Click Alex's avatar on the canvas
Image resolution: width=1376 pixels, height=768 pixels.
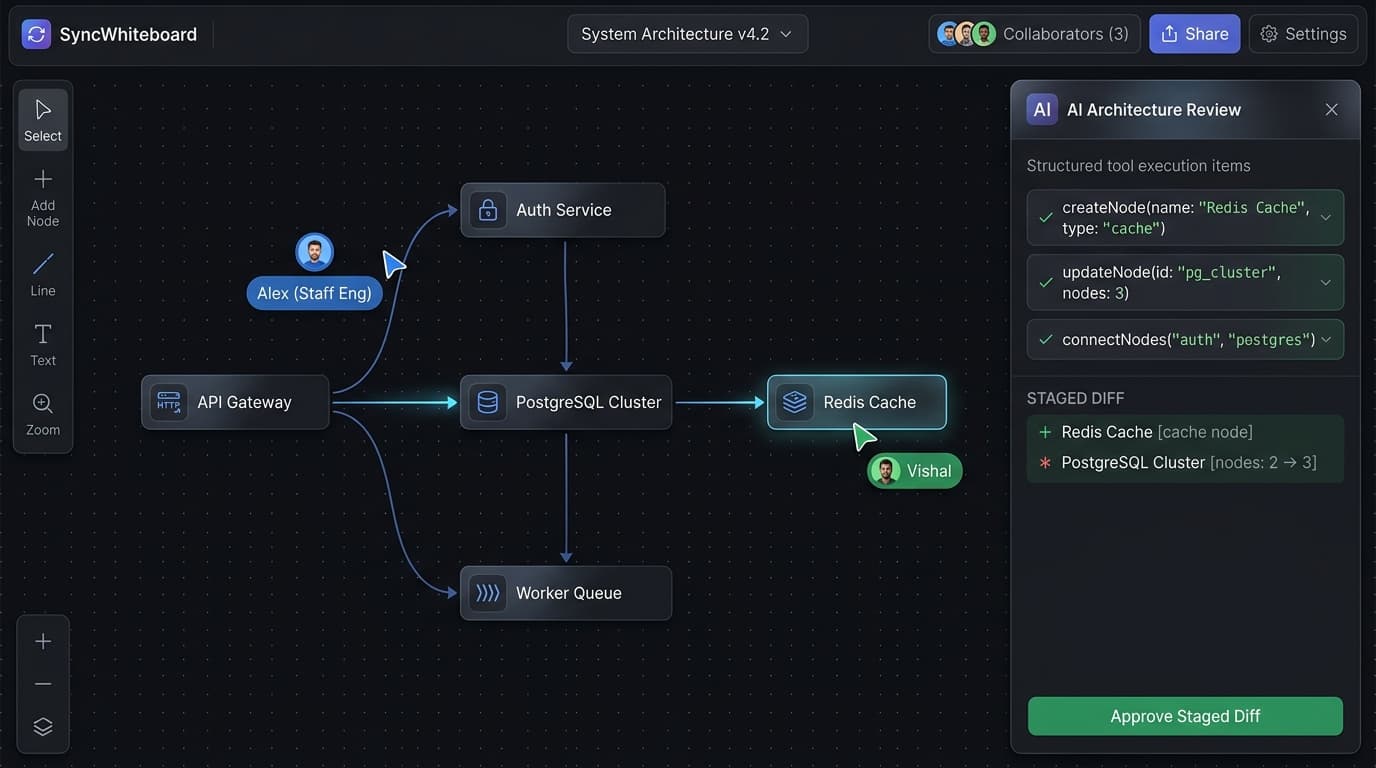(314, 252)
